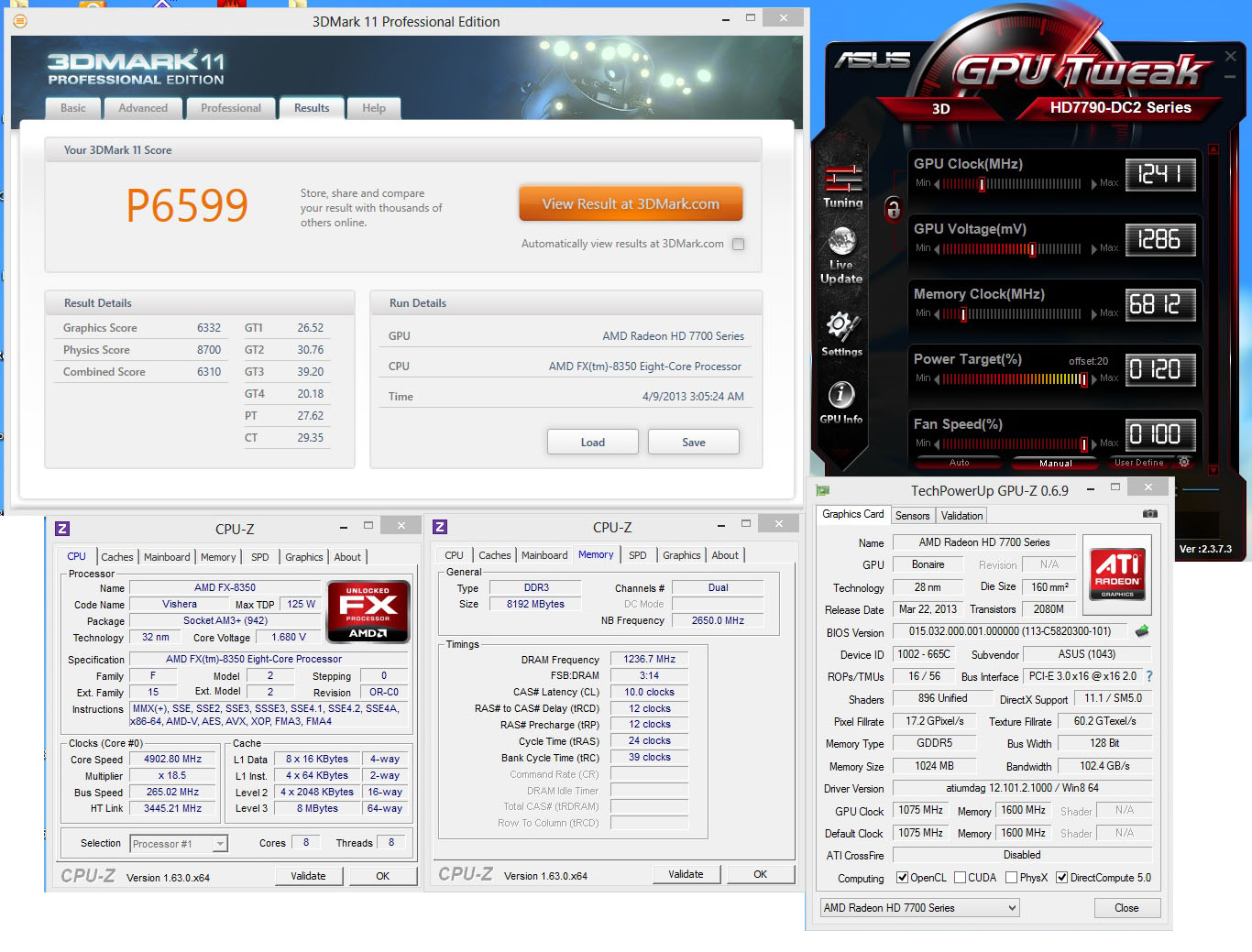Click GPU Clock increase arrow near Max

[1093, 184]
